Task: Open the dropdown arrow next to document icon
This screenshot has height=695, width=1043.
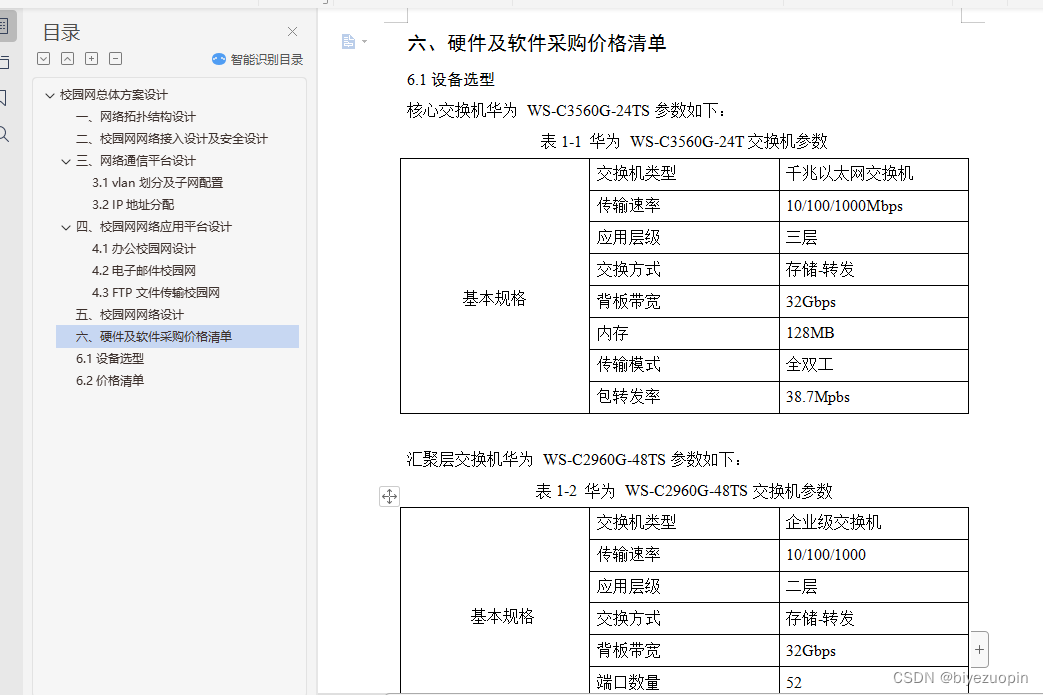Action: [364, 41]
